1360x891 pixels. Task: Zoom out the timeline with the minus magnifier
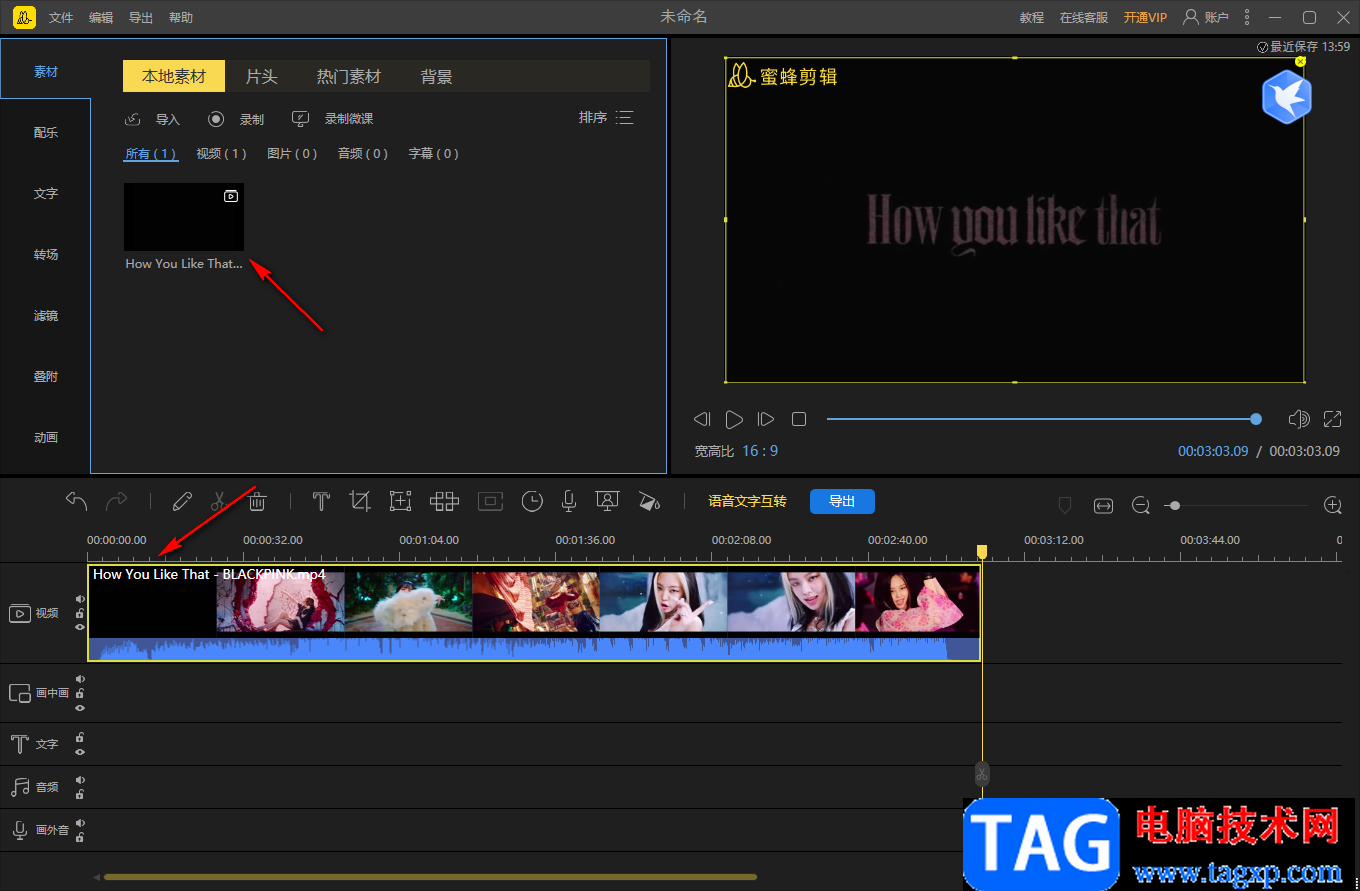coord(1141,506)
